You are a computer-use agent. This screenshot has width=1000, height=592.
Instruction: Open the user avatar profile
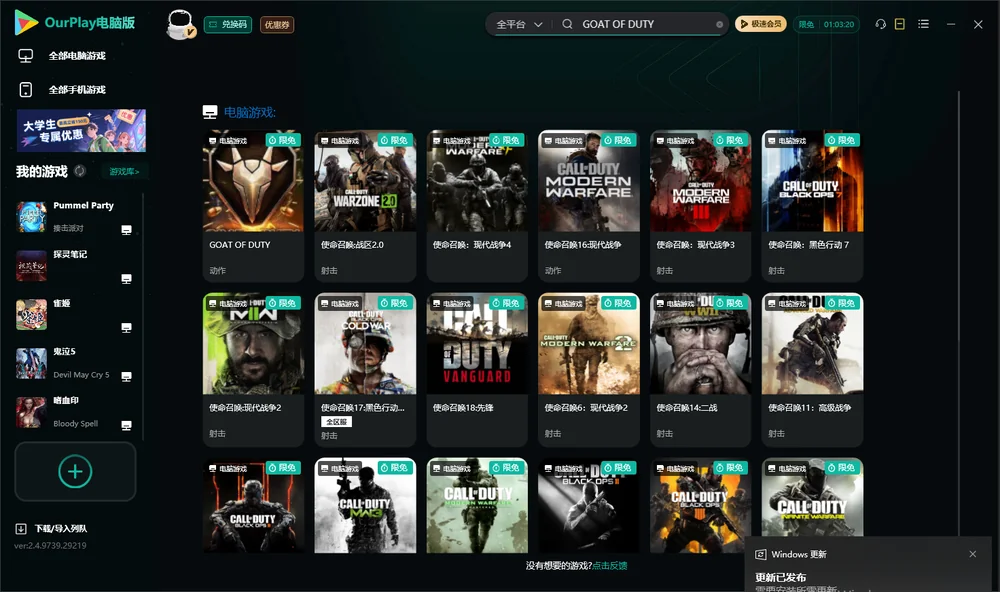click(180, 24)
